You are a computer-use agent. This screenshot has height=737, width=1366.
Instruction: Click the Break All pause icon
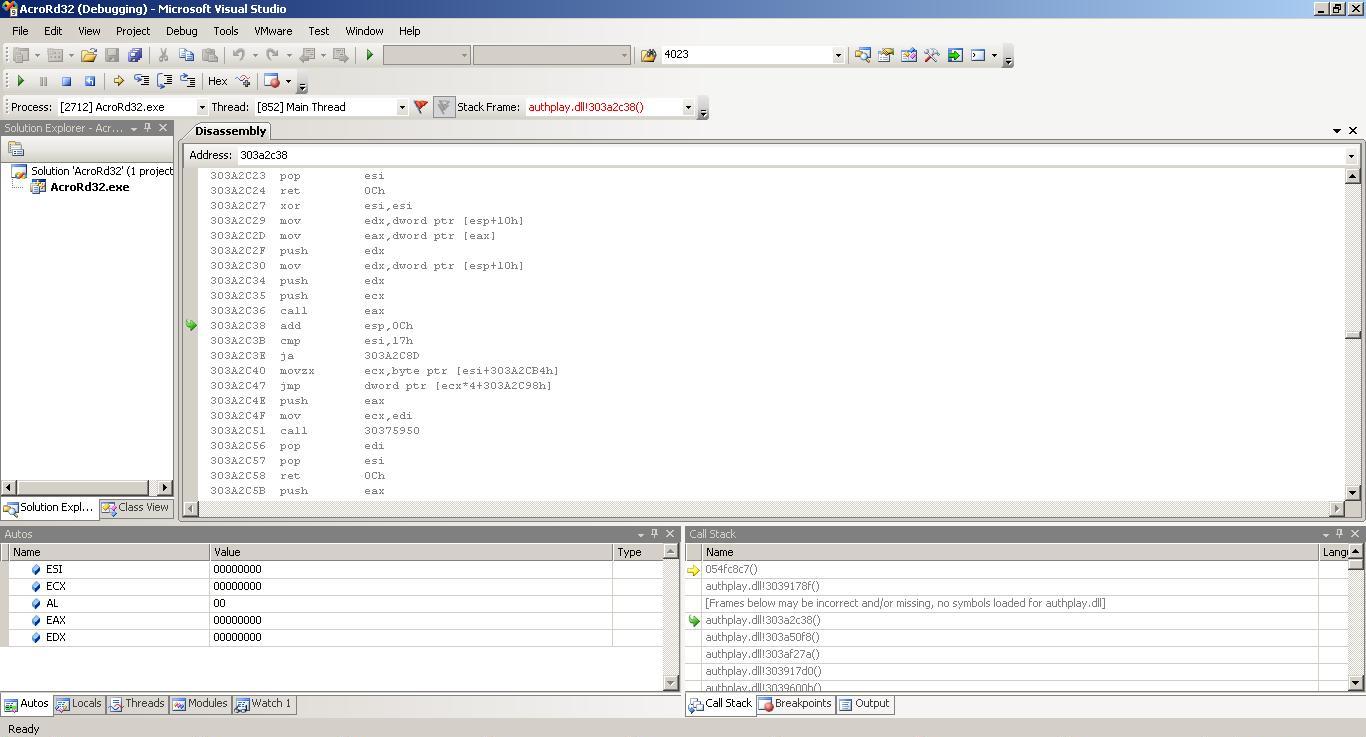tap(43, 81)
